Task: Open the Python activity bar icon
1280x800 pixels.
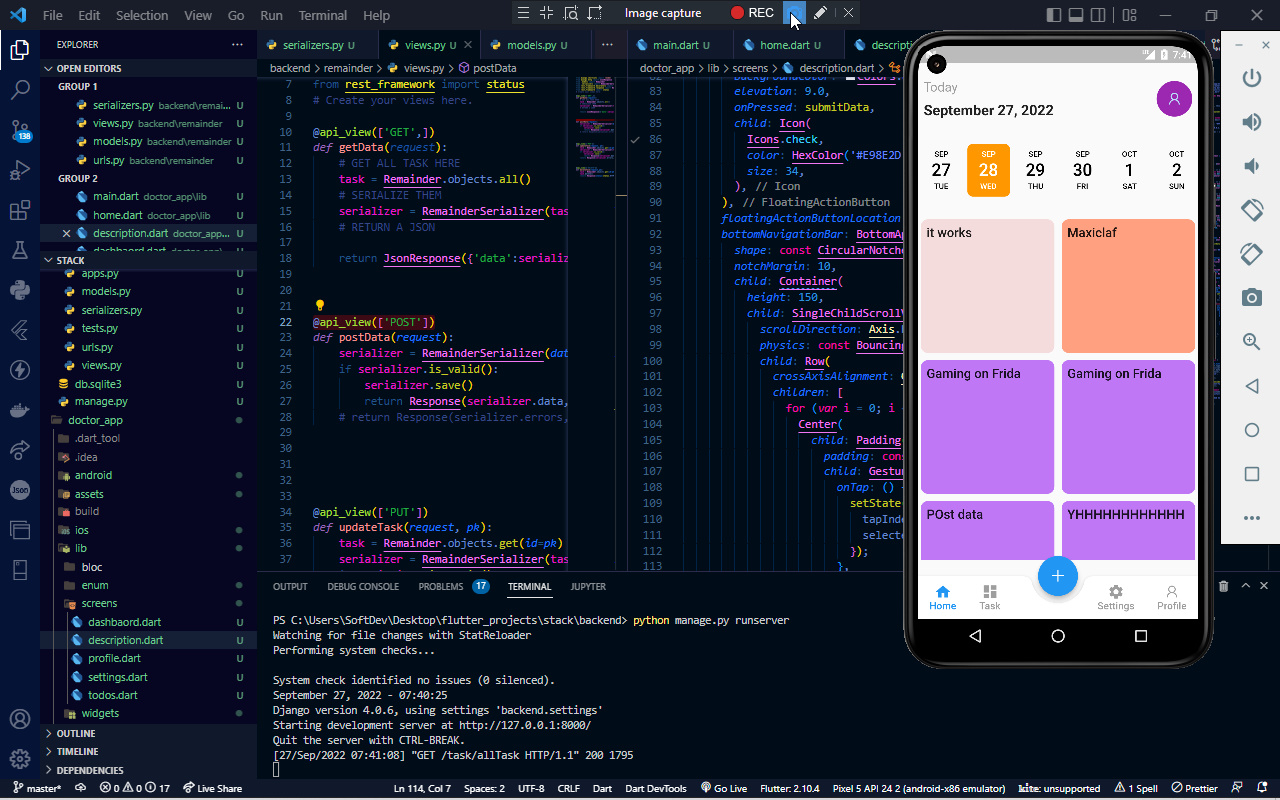Action: tap(19, 290)
